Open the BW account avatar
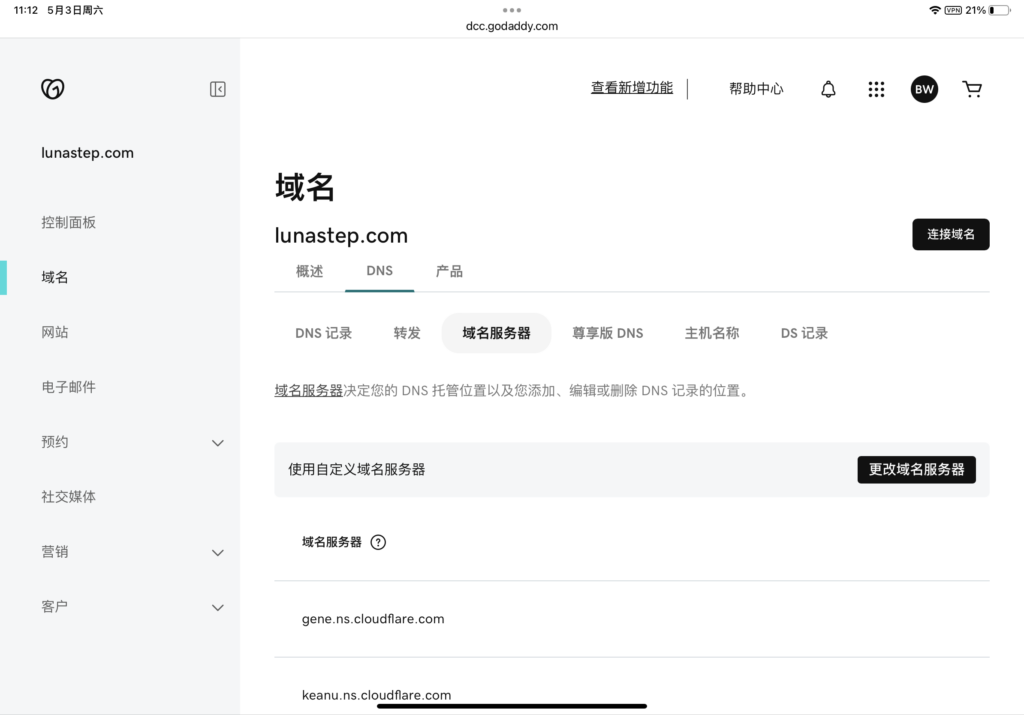Screen dimensions: 1024x715 (924, 89)
